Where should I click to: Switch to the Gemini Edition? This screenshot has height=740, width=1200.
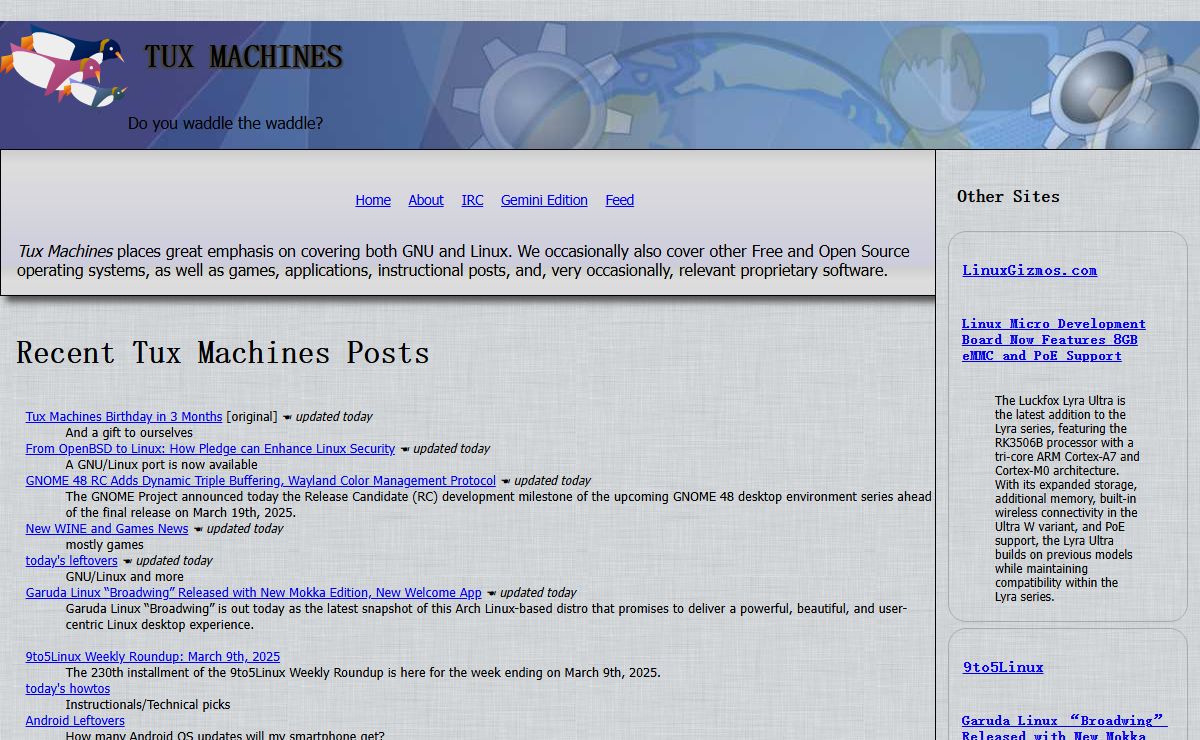544,200
